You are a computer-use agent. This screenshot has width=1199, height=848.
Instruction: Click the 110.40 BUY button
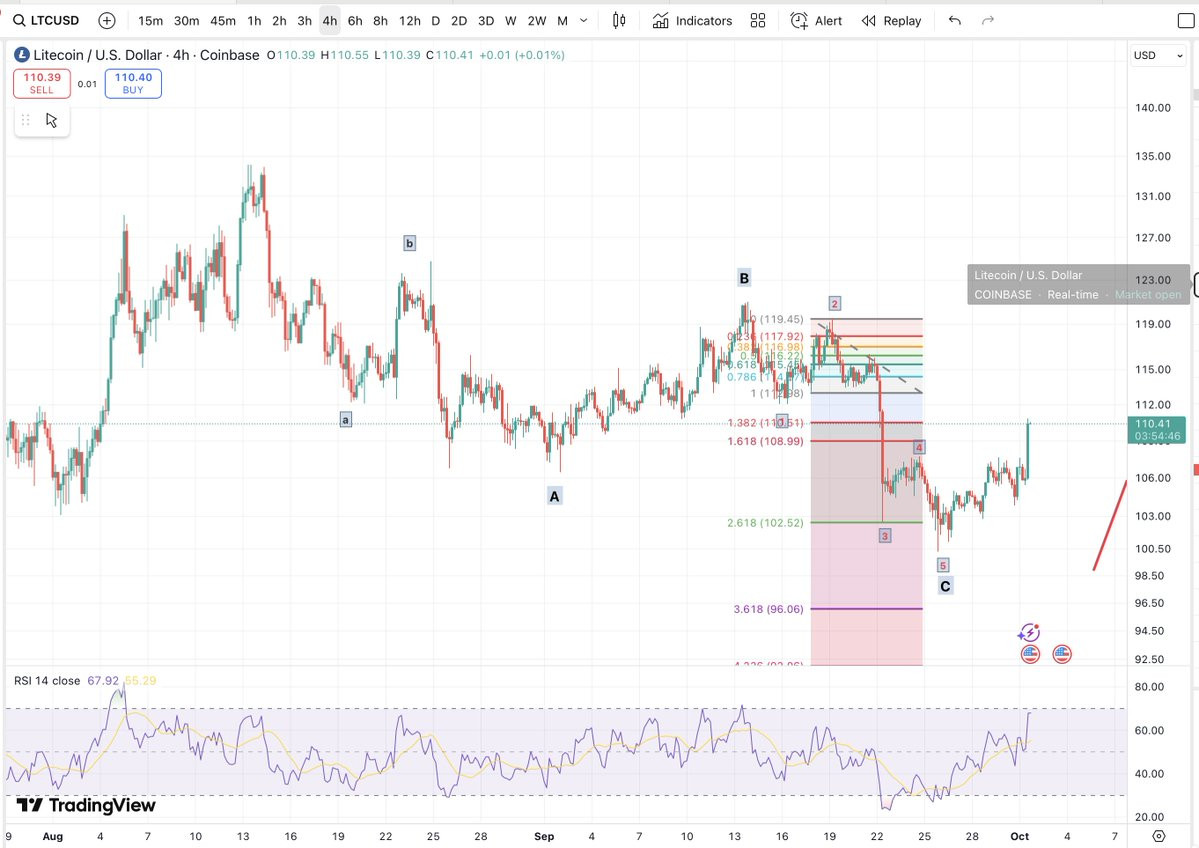tap(133, 83)
